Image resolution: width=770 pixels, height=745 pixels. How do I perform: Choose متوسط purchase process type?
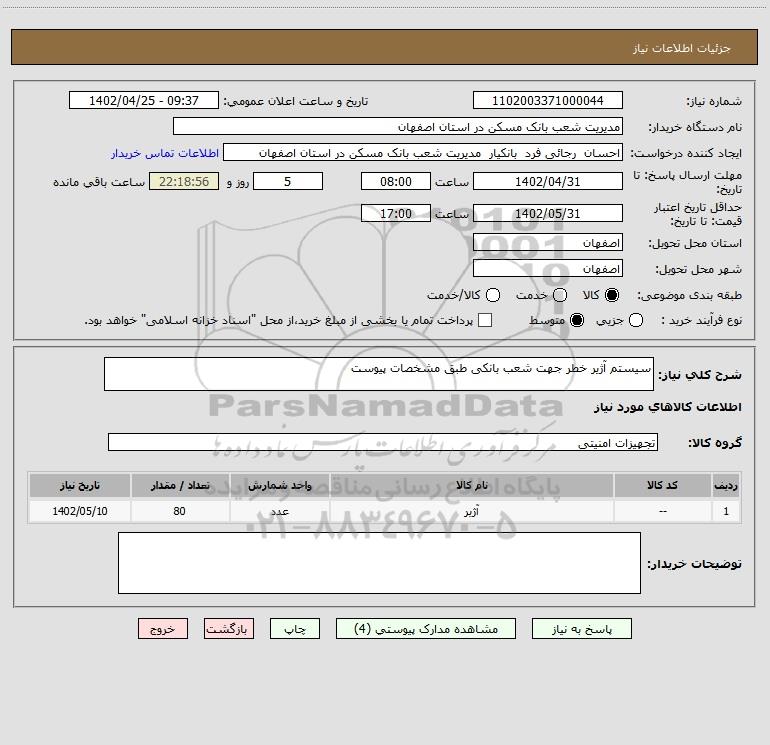click(x=577, y=321)
